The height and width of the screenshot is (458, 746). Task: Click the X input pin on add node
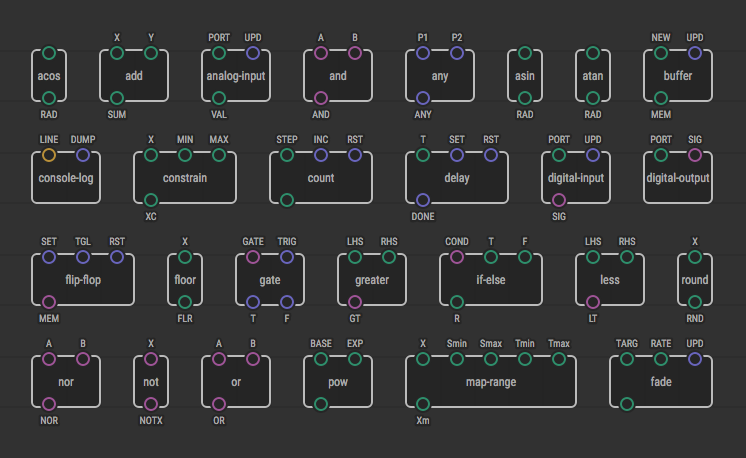tap(117, 52)
